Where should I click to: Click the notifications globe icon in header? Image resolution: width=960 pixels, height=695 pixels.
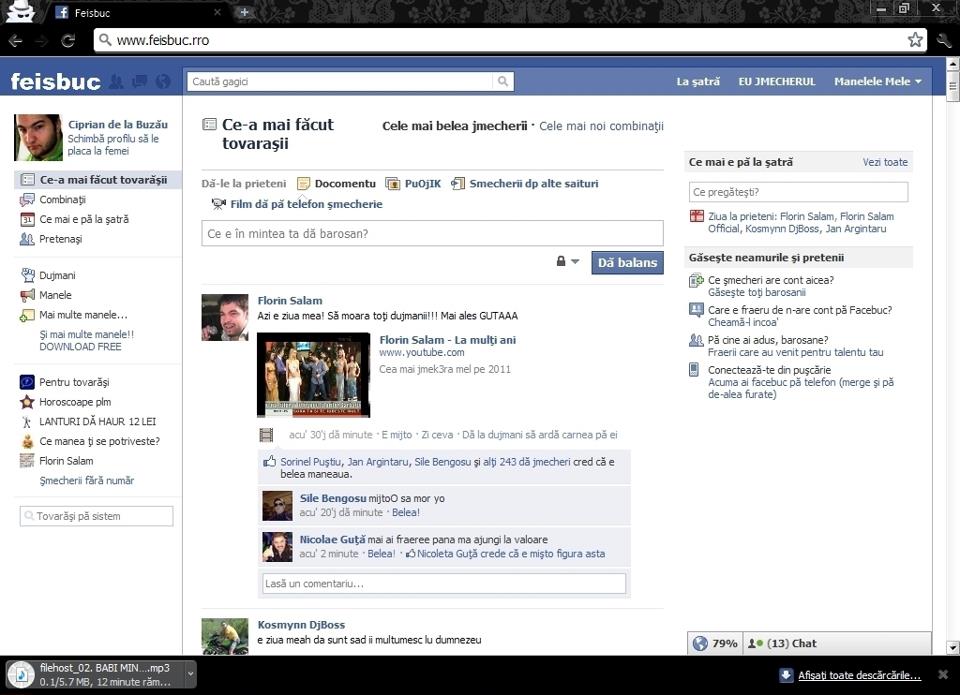coord(163,81)
